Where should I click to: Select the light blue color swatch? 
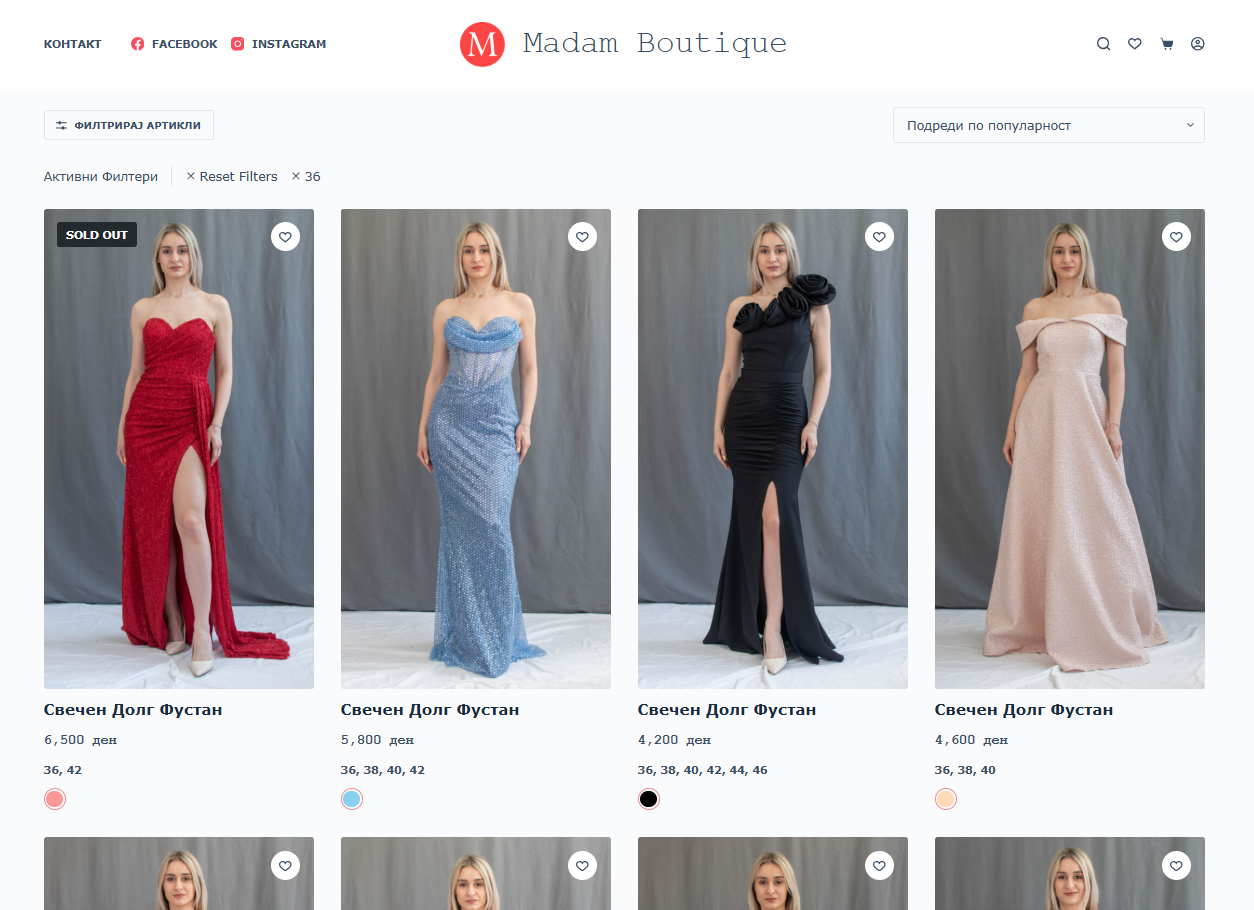click(352, 799)
